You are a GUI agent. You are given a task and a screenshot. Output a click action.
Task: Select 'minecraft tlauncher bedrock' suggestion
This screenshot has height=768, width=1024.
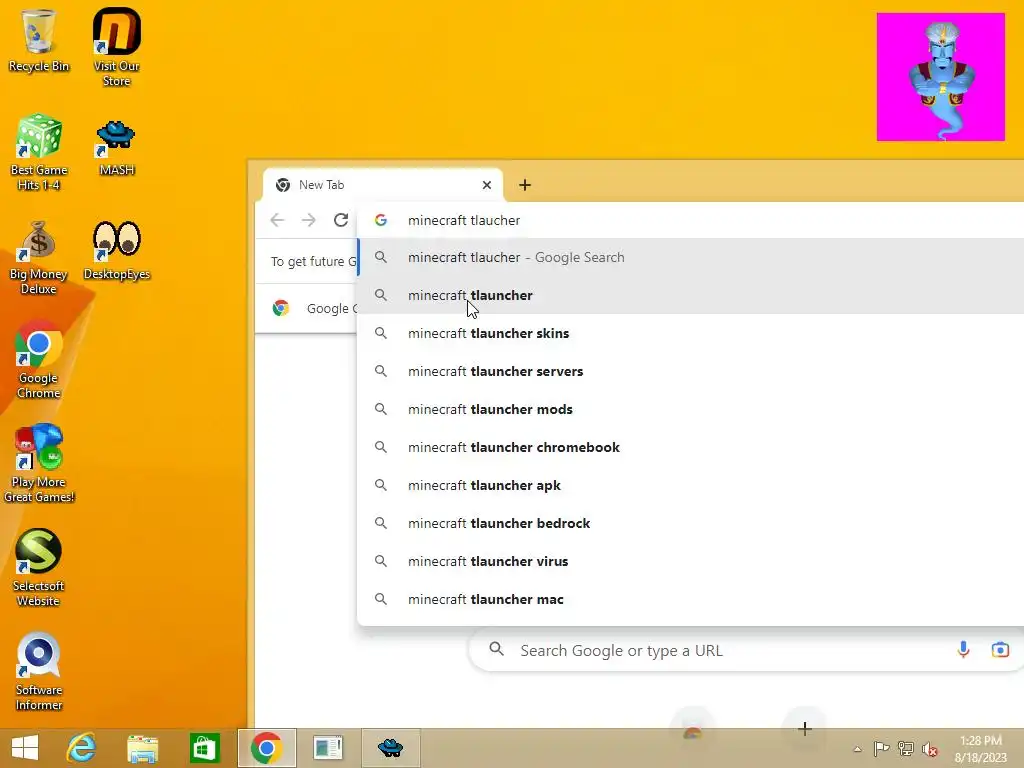pyautogui.click(x=690, y=523)
